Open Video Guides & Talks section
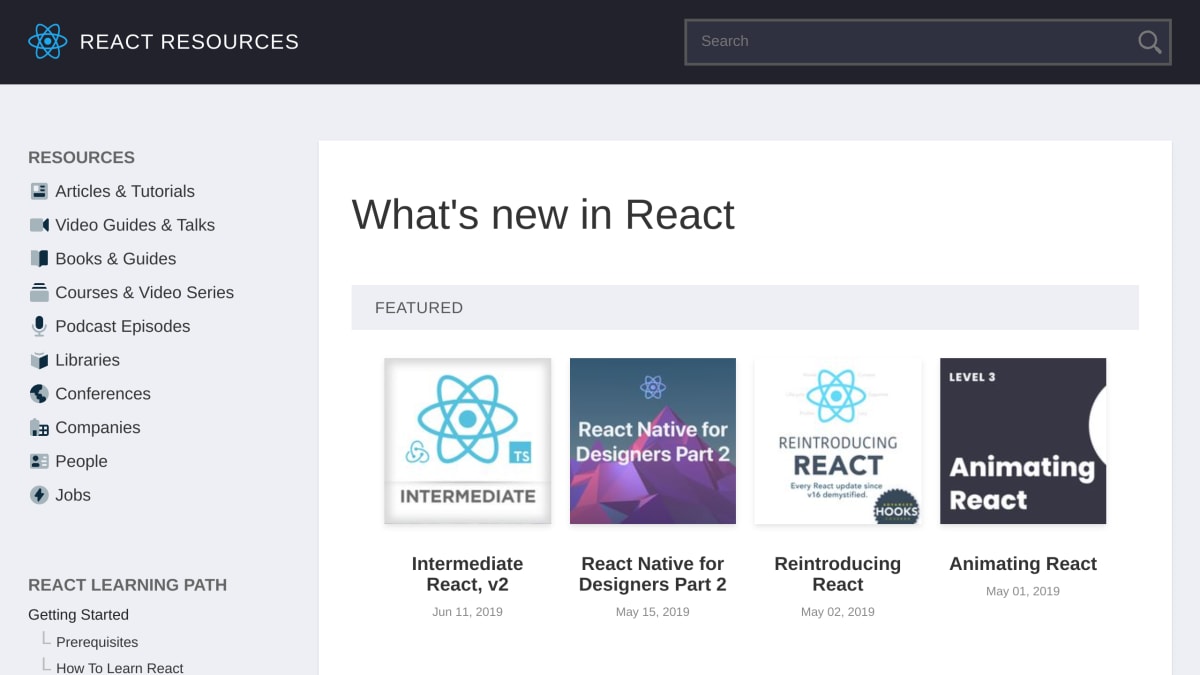The height and width of the screenshot is (675, 1200). [135, 225]
